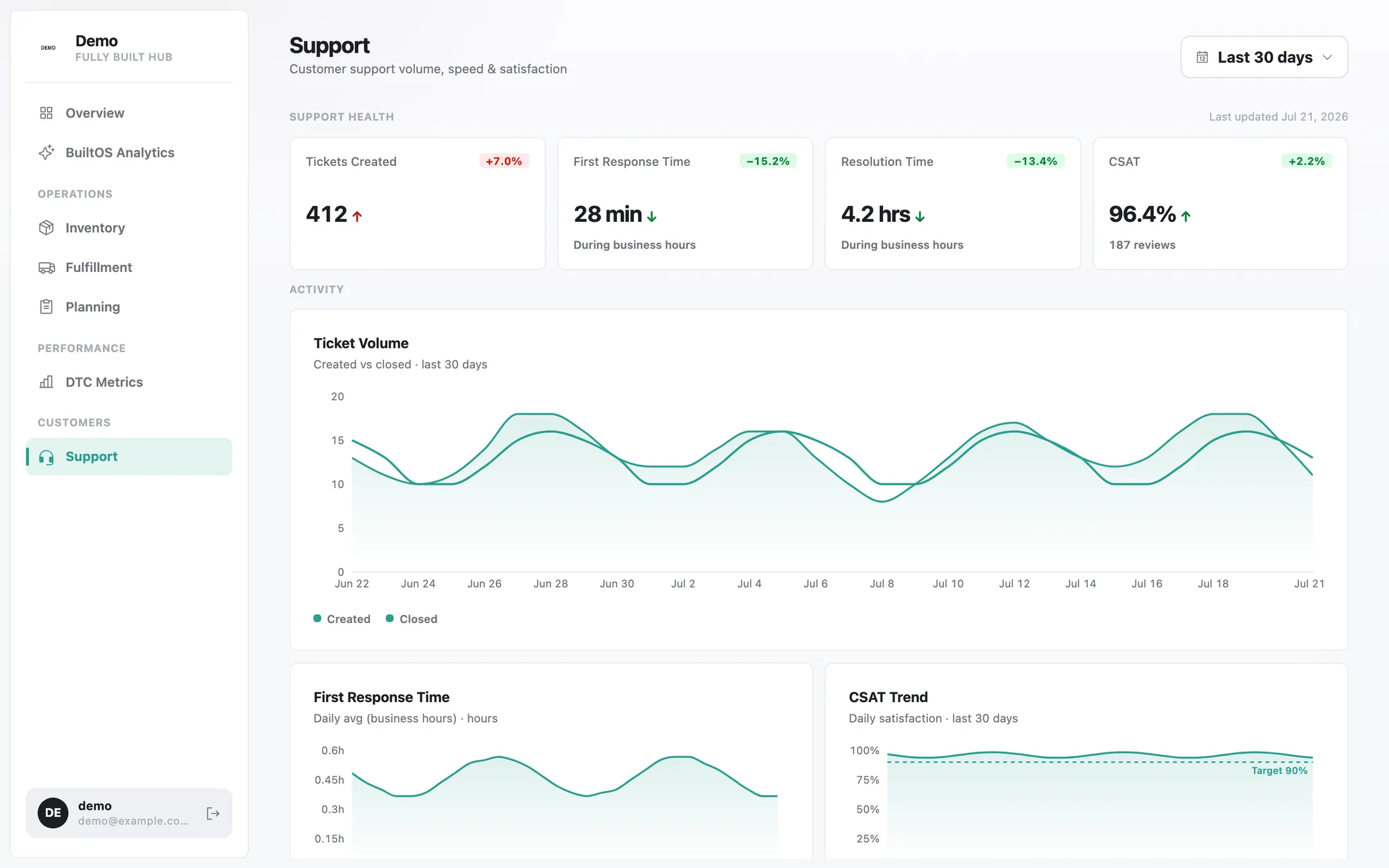Open the Last 30 days date range dropdown
This screenshot has width=1389, height=868.
point(1264,57)
